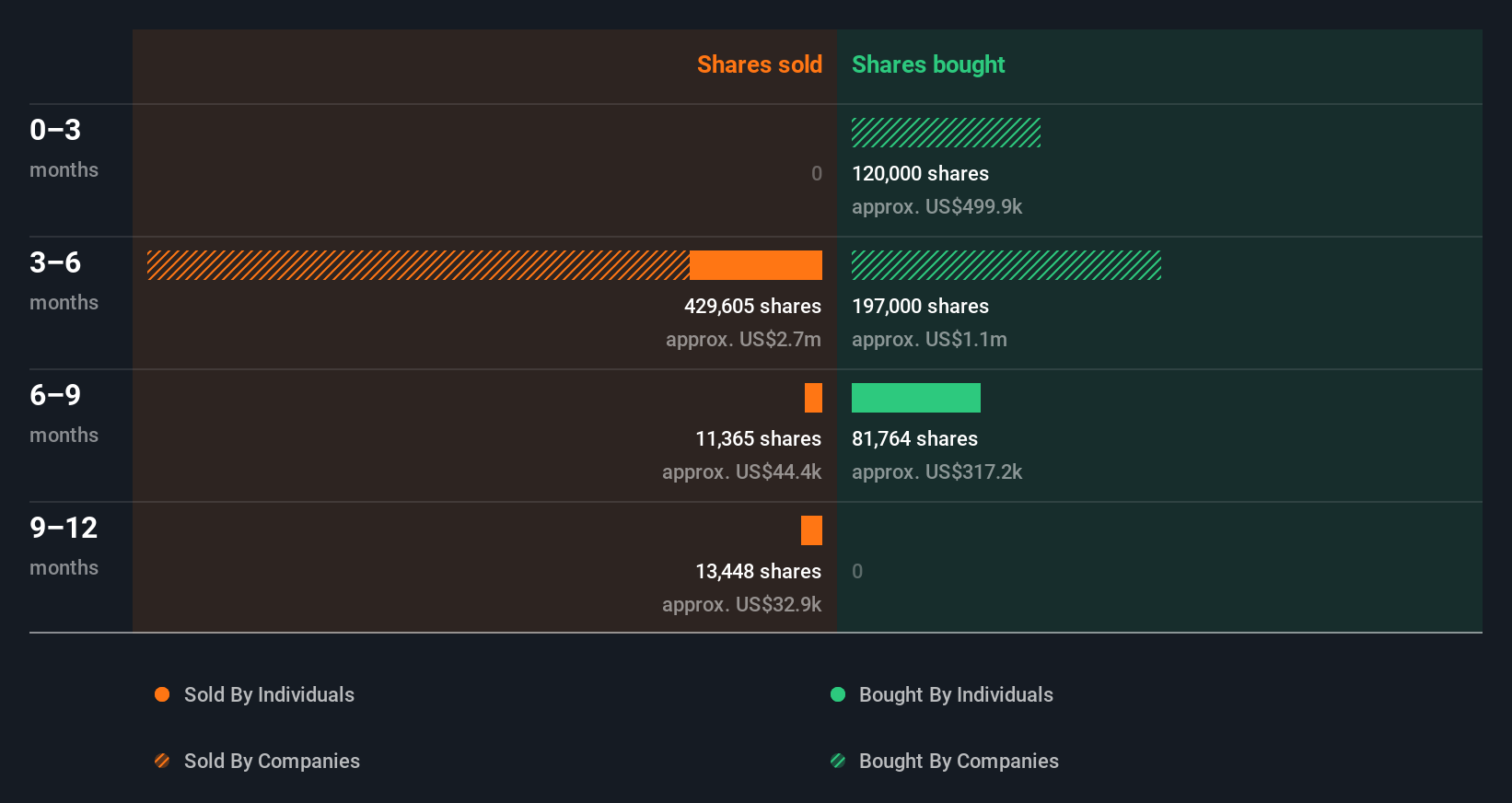Click the 120,000 shares value
Image resolution: width=1512 pixels, height=803 pixels.
coord(920,173)
